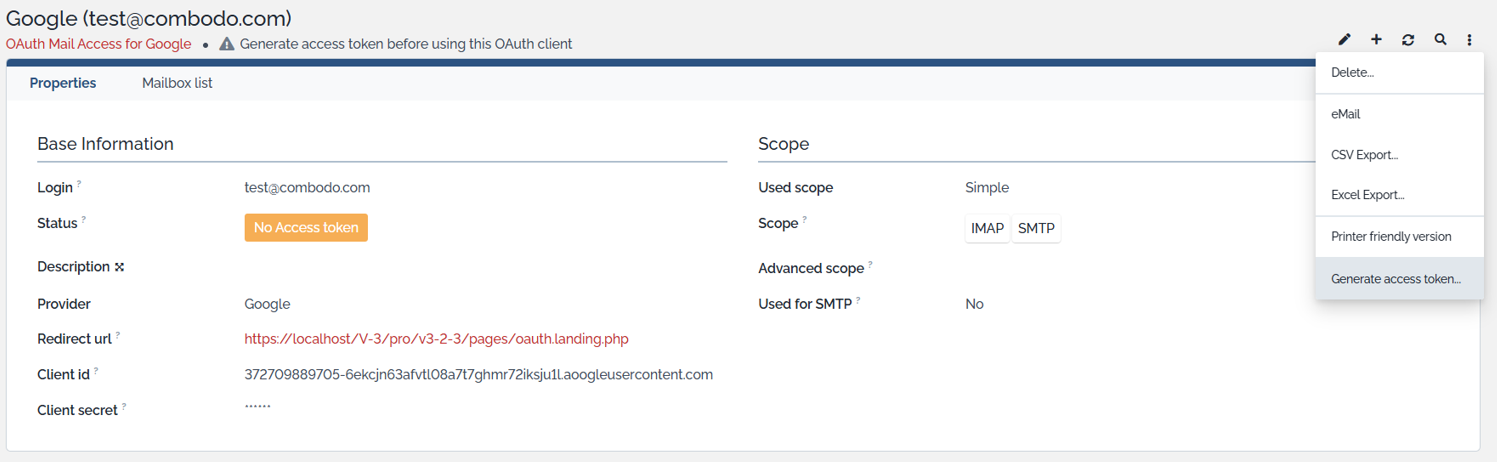Click the help mark next to Client secret
The image size is (1497, 462).
click(x=124, y=407)
